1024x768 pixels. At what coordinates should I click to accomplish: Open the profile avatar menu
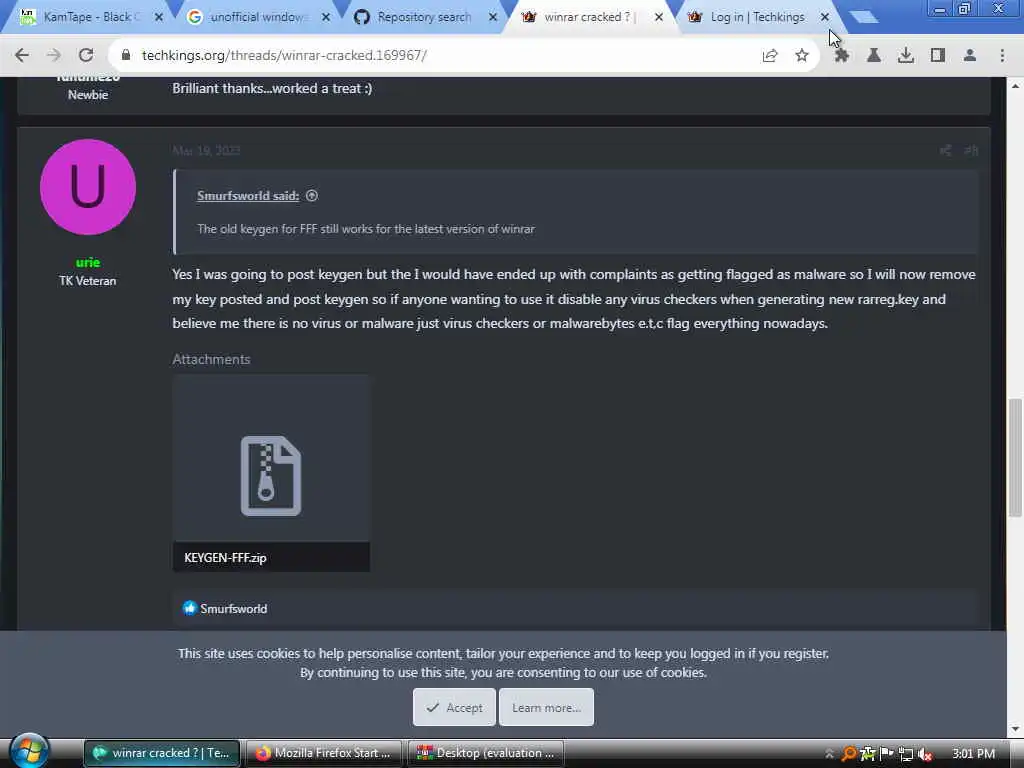pos(970,56)
